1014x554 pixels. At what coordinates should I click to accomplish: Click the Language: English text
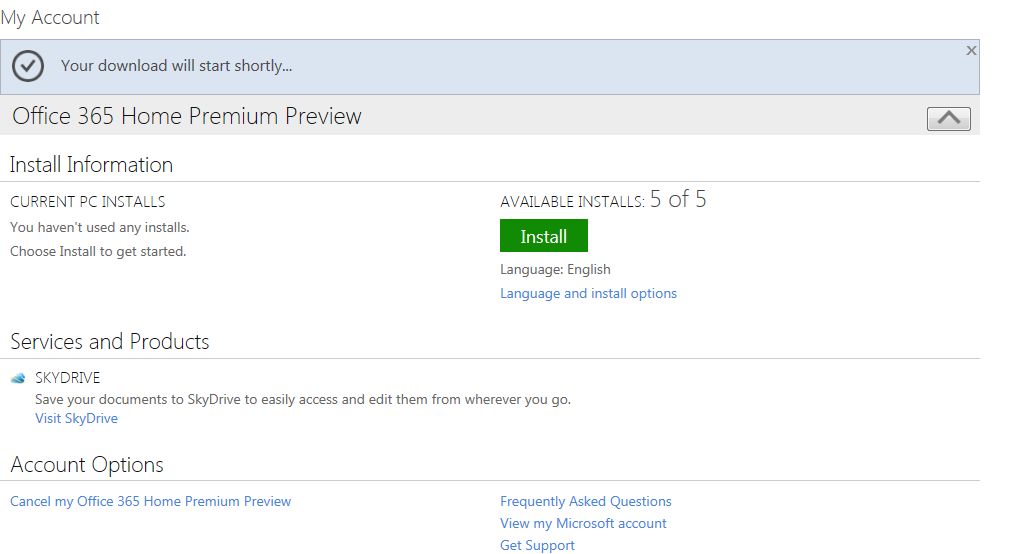(x=555, y=269)
